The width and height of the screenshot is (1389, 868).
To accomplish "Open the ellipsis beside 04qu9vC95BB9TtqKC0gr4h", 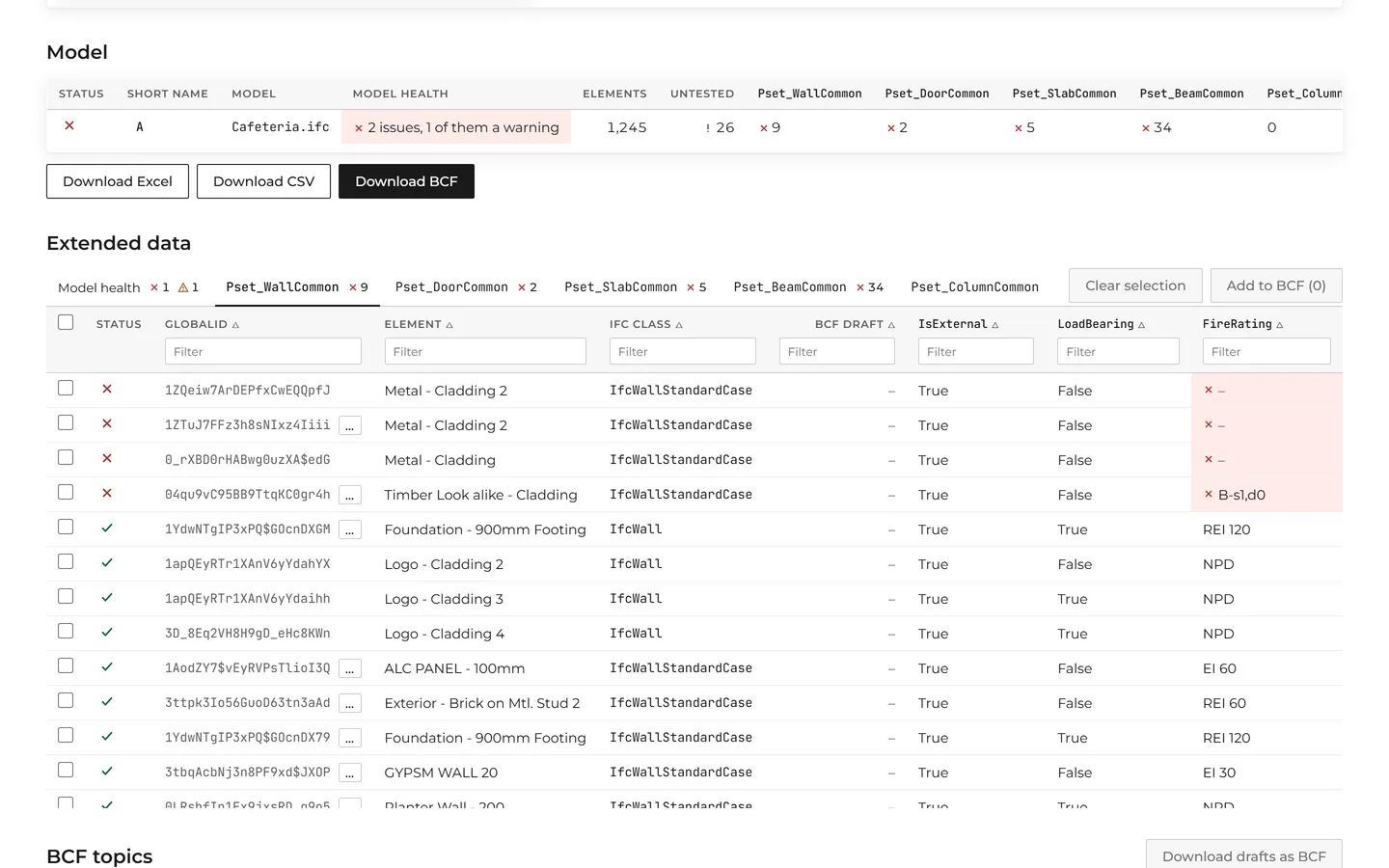I will pos(350,495).
